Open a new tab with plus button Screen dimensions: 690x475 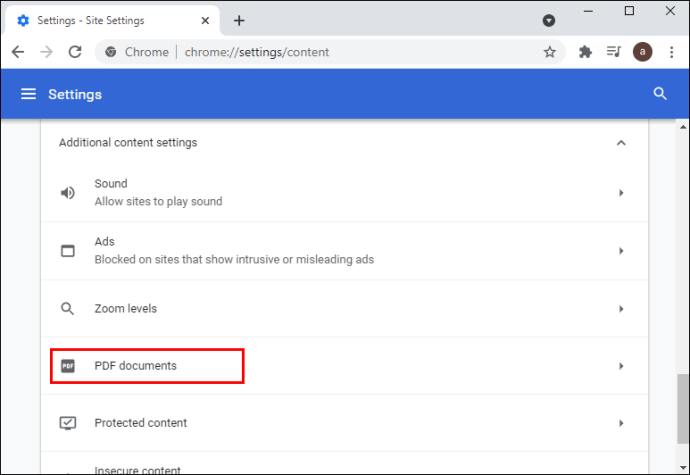pyautogui.click(x=239, y=20)
